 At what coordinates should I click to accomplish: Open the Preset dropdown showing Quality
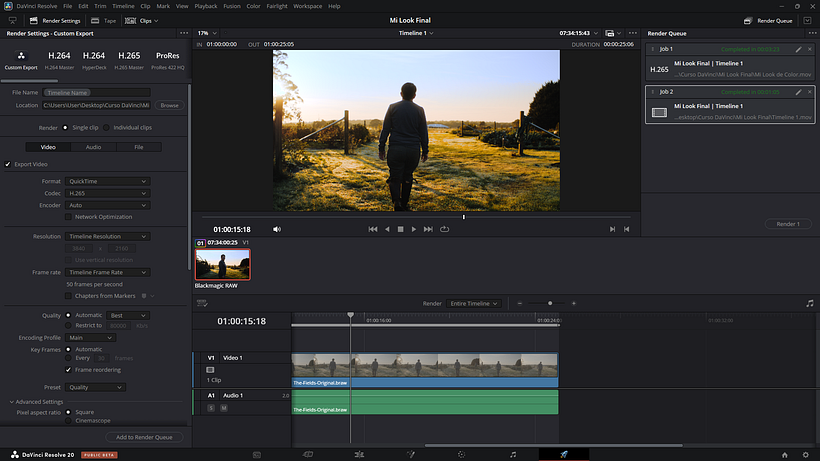point(95,387)
